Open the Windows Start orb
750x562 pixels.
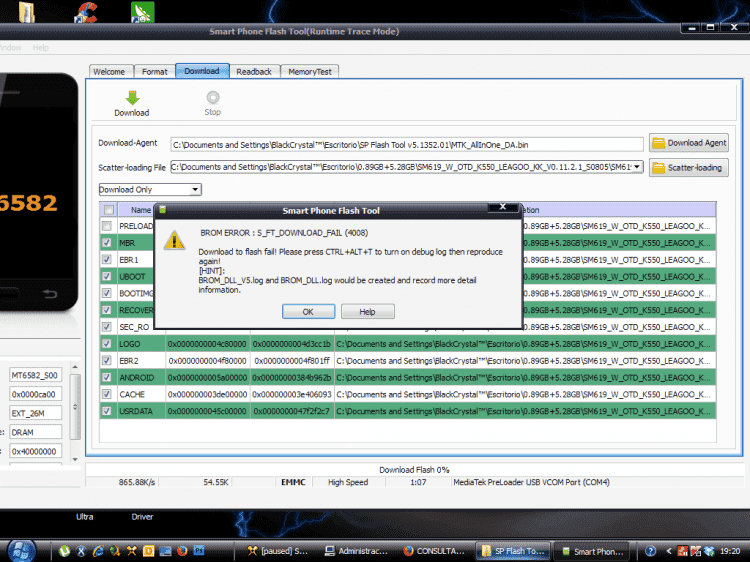pyautogui.click(x=22, y=551)
